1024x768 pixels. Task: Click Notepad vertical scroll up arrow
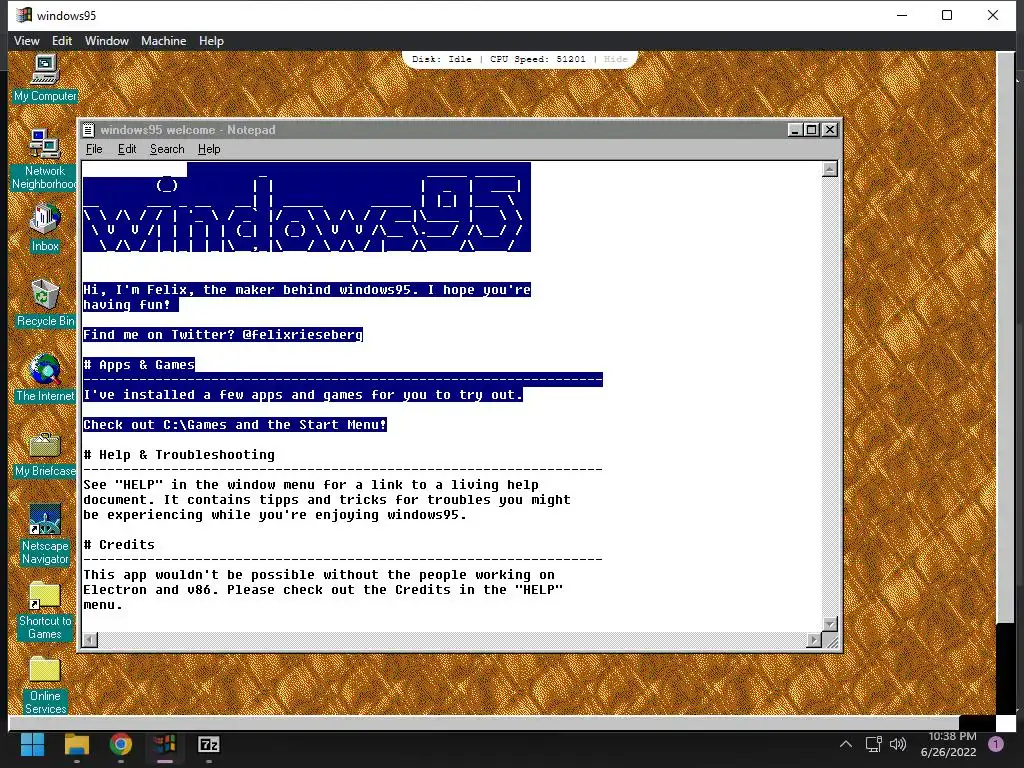(829, 169)
